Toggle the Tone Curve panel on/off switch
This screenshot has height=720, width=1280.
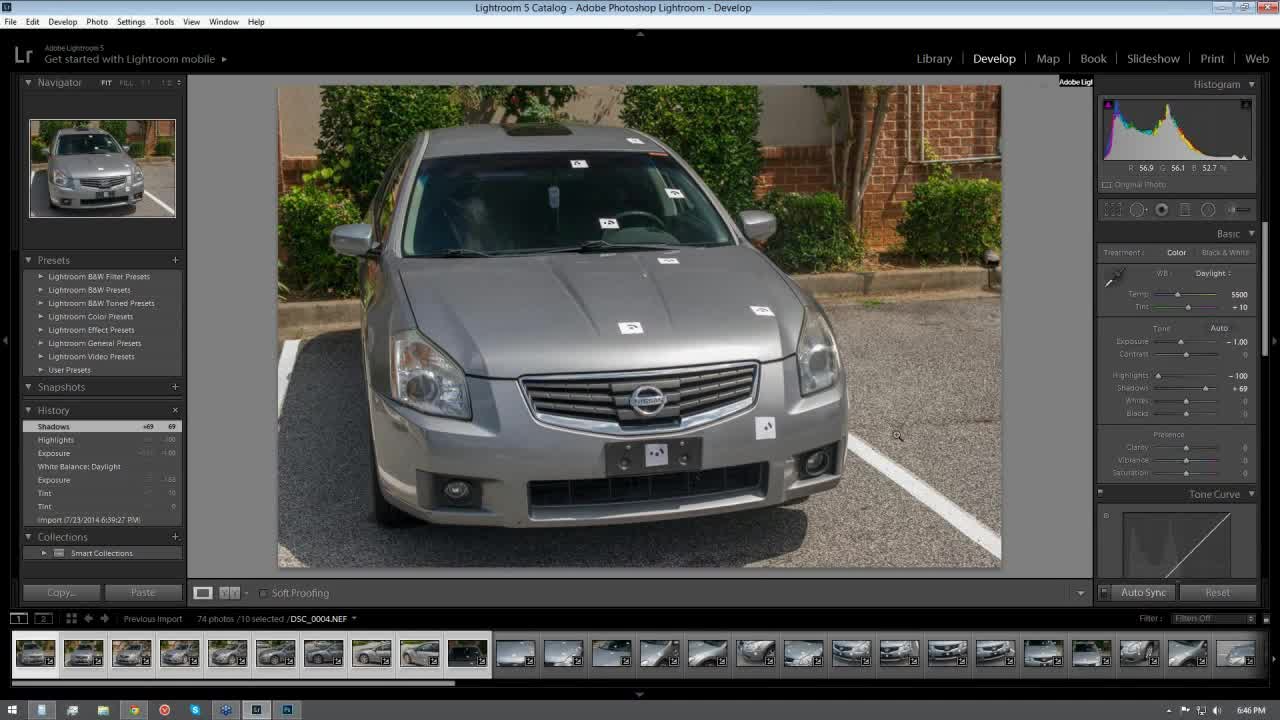coord(1100,493)
